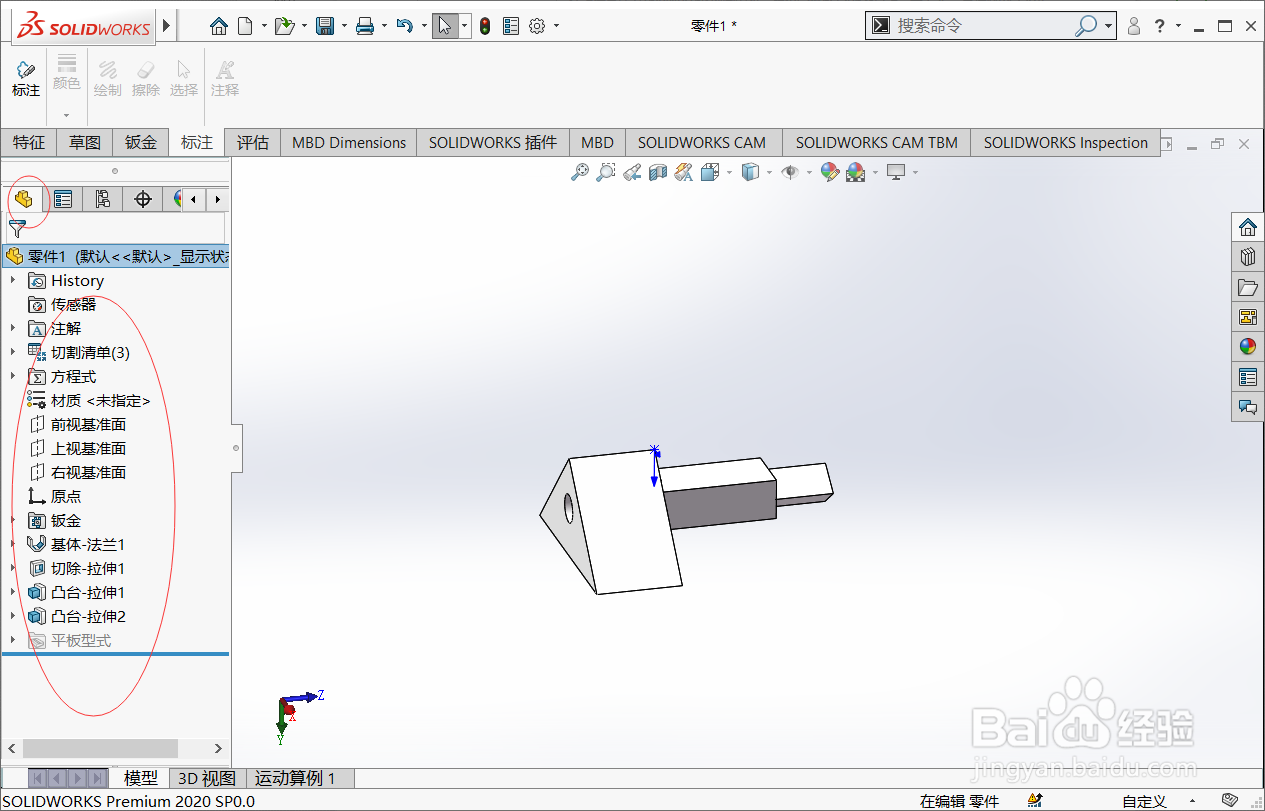Collapse the FeatureManager panel with side handle
Viewport: 1265px width, 811px height.
(236, 447)
